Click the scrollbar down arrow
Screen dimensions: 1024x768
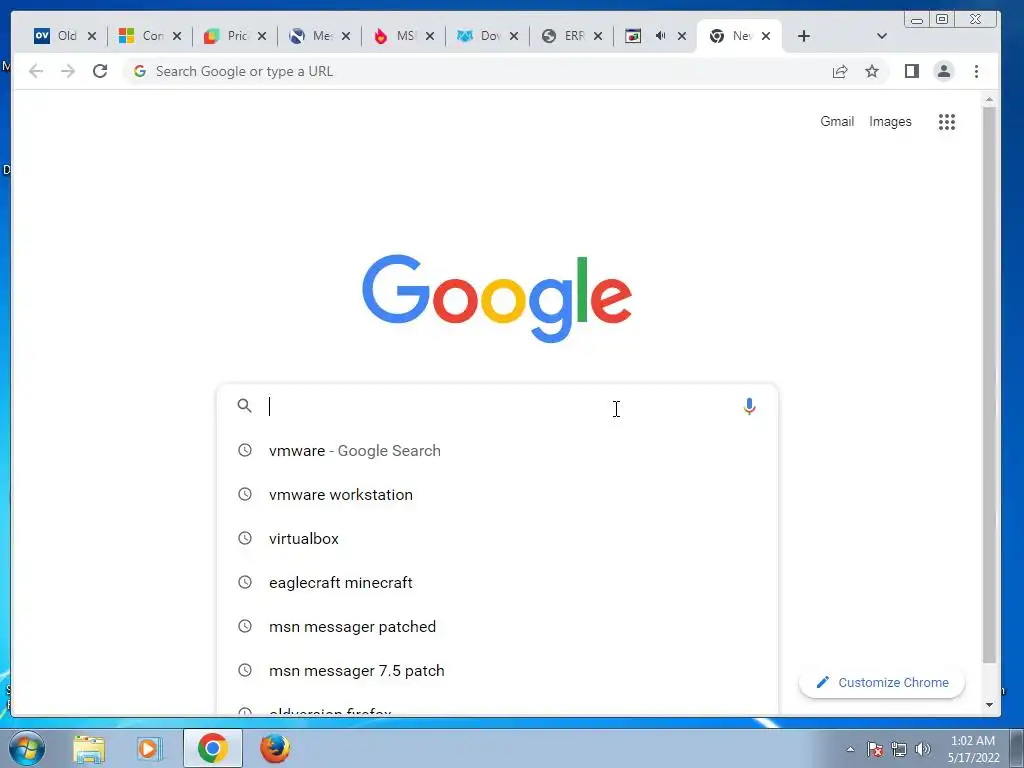pos(989,705)
